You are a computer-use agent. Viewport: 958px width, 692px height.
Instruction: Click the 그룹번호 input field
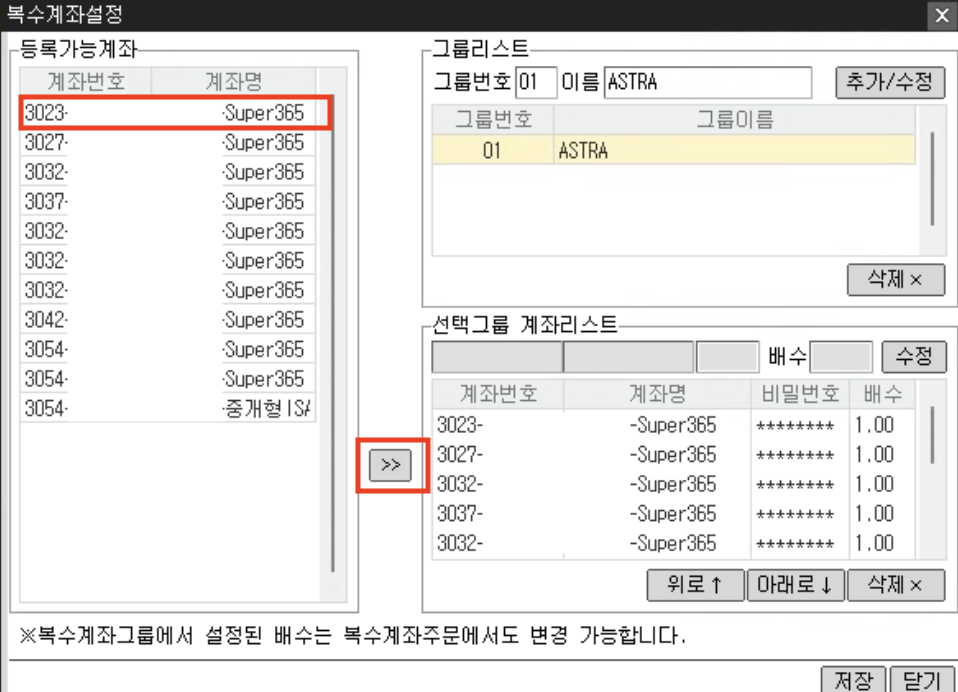pyautogui.click(x=536, y=83)
